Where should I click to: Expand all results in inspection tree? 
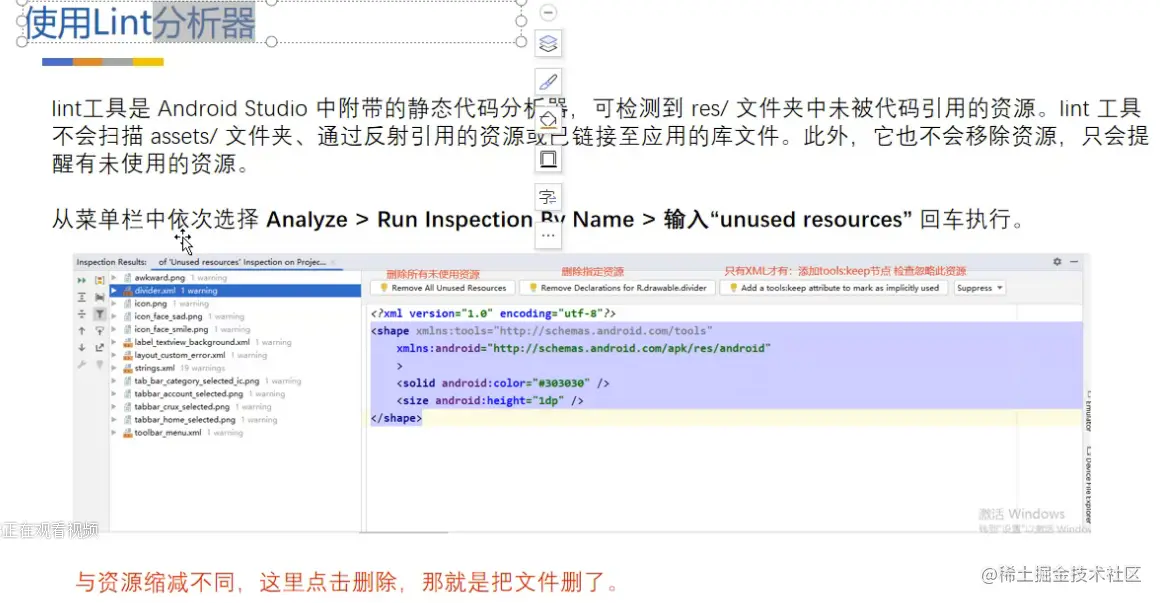click(81, 297)
